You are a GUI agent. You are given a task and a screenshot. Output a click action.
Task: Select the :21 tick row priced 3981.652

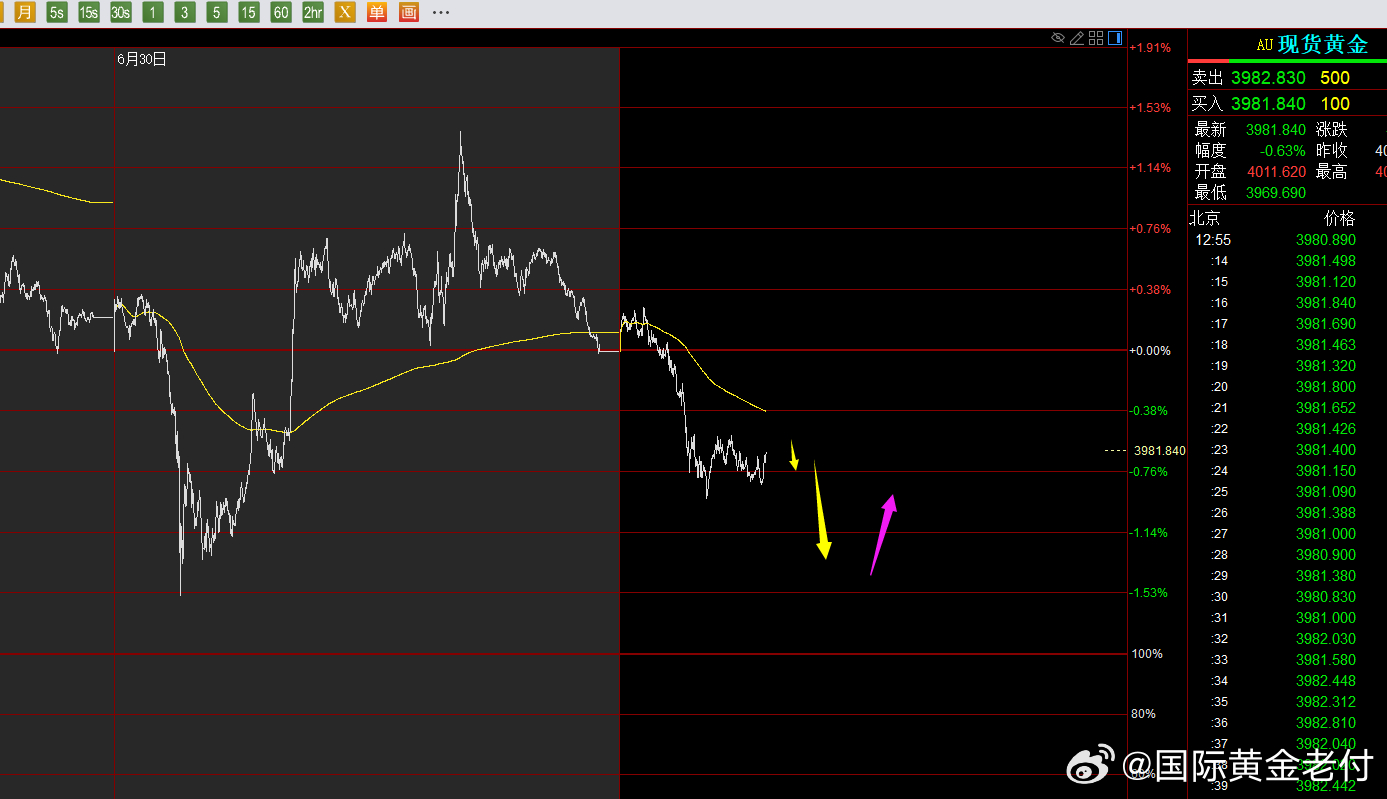(1287, 408)
